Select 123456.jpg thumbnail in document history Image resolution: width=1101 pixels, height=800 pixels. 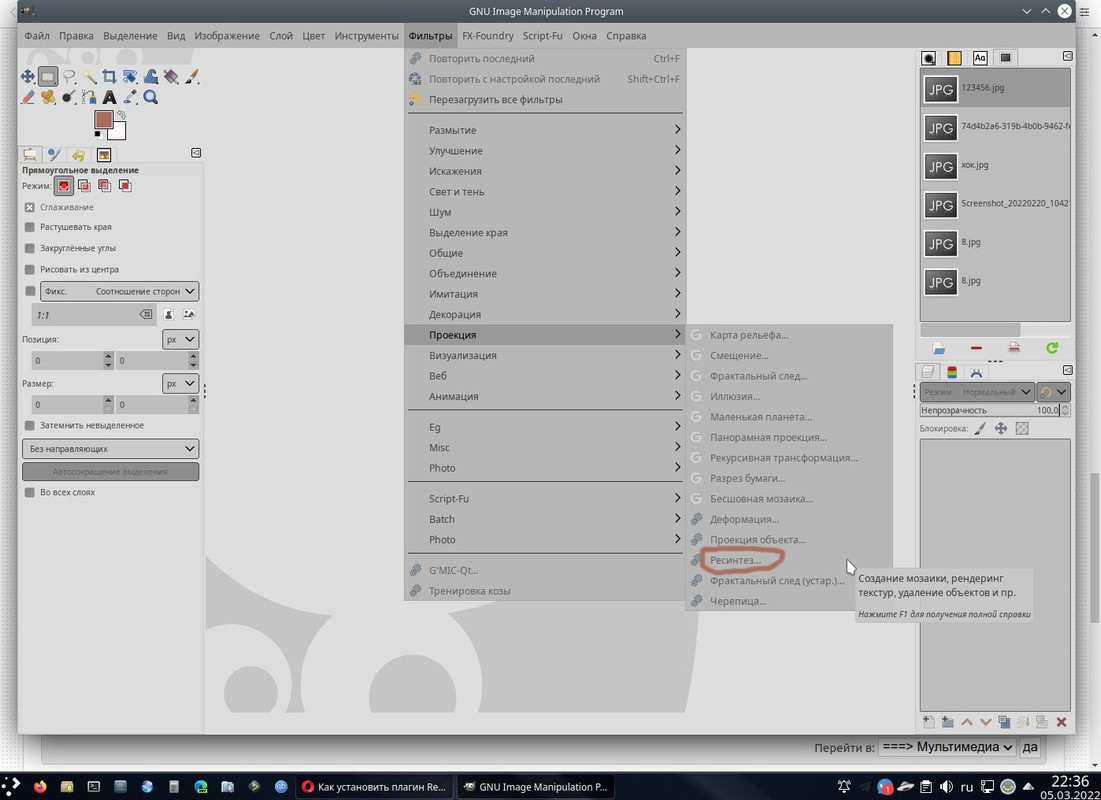[940, 89]
